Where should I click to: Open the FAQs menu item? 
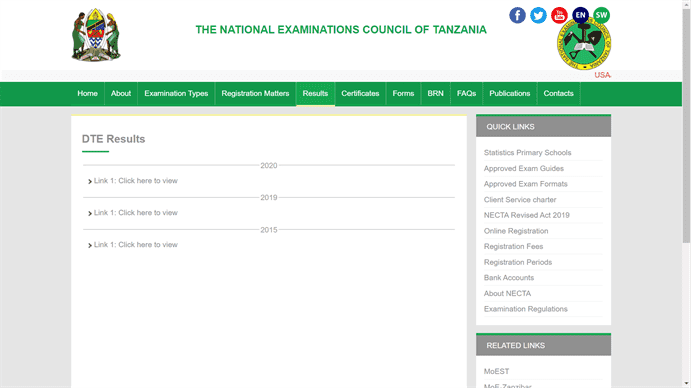pyautogui.click(x=466, y=93)
